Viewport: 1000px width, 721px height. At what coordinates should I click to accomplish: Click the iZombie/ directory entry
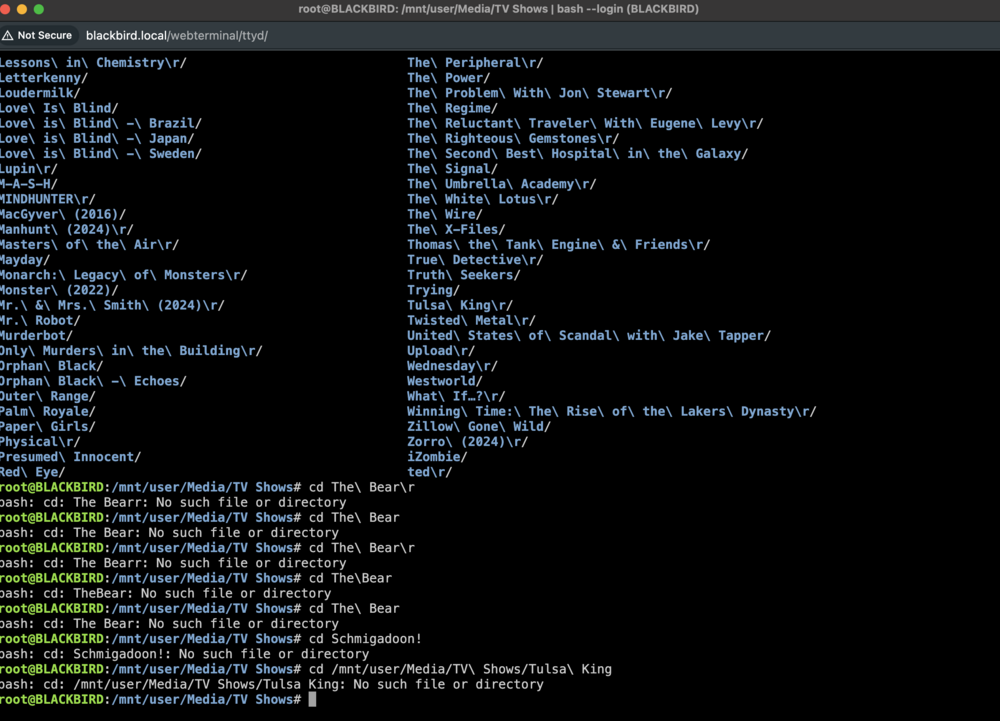[438, 457]
